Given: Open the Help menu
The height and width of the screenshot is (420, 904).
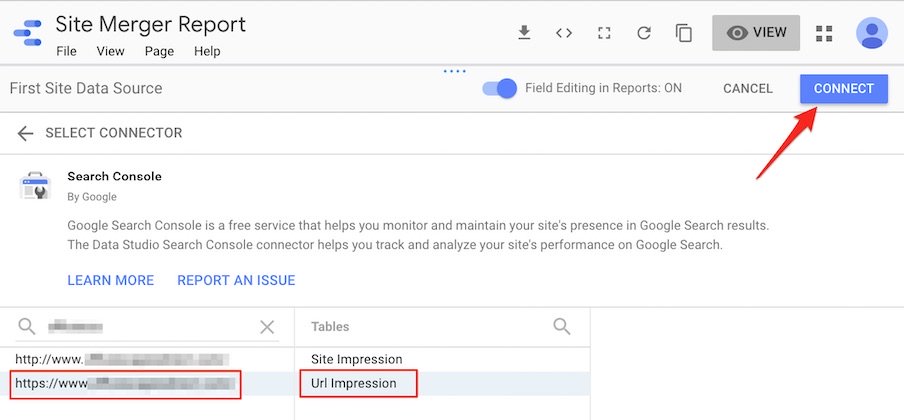Looking at the screenshot, I should point(207,51).
